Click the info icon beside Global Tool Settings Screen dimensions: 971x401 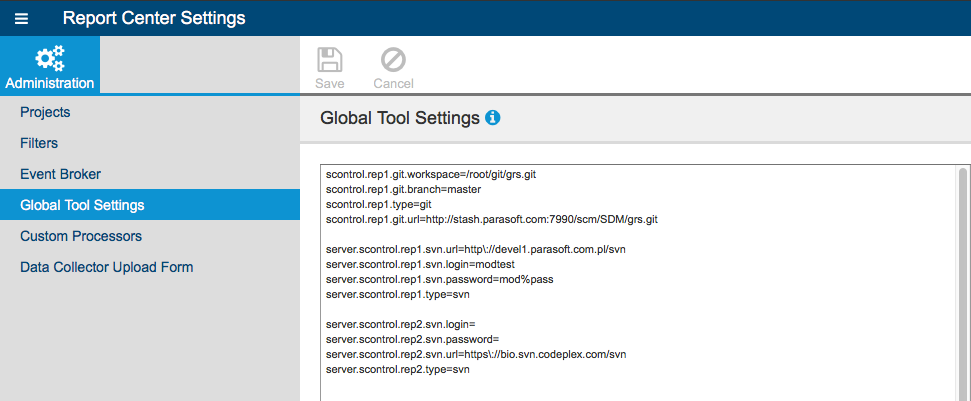point(493,118)
